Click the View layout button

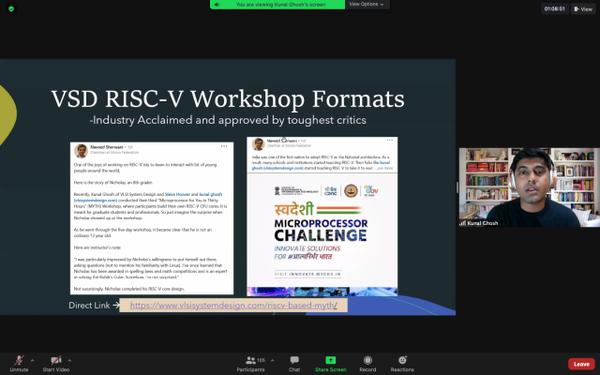583,9
